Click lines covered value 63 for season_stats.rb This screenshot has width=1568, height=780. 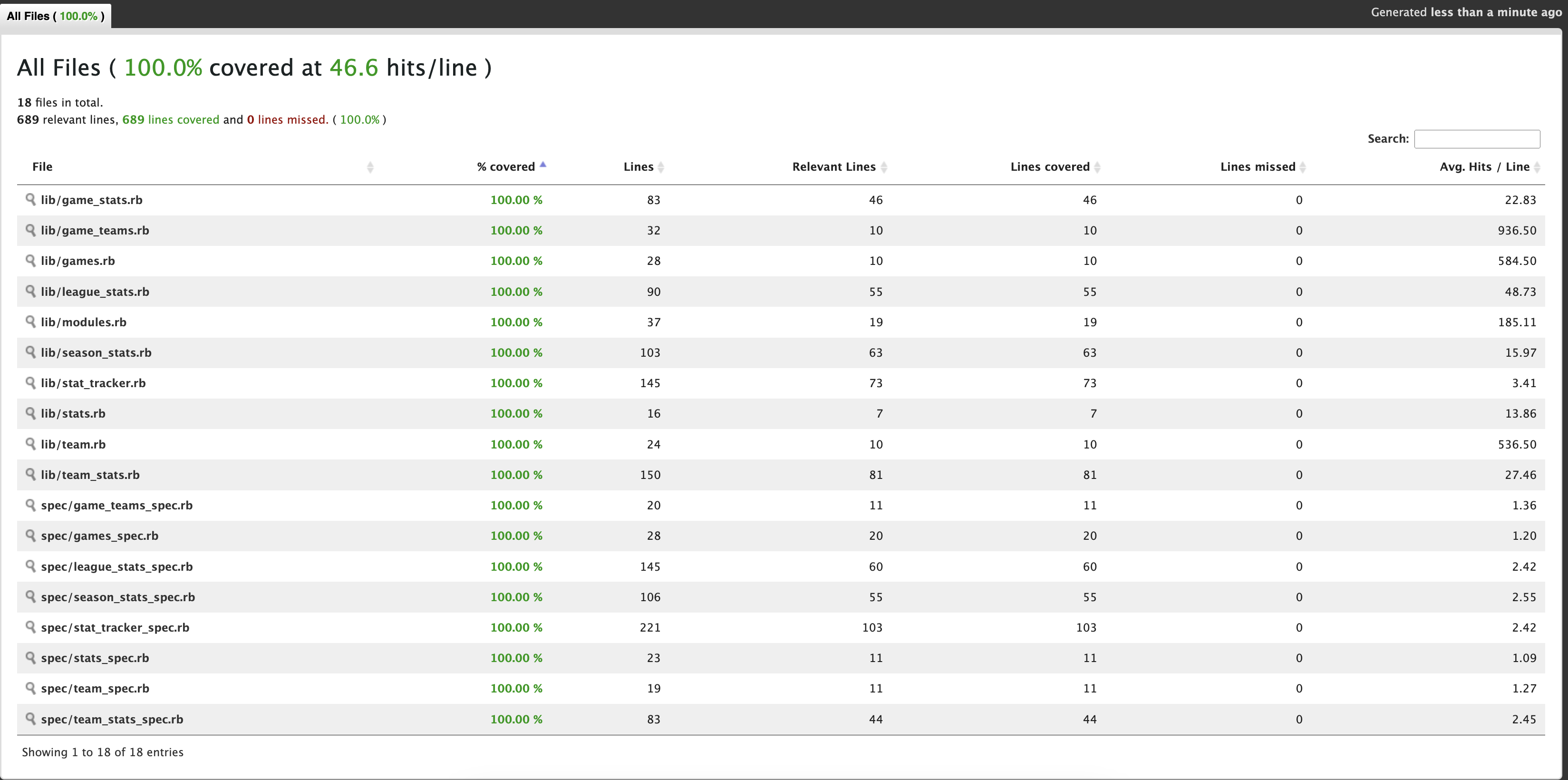pos(1090,352)
